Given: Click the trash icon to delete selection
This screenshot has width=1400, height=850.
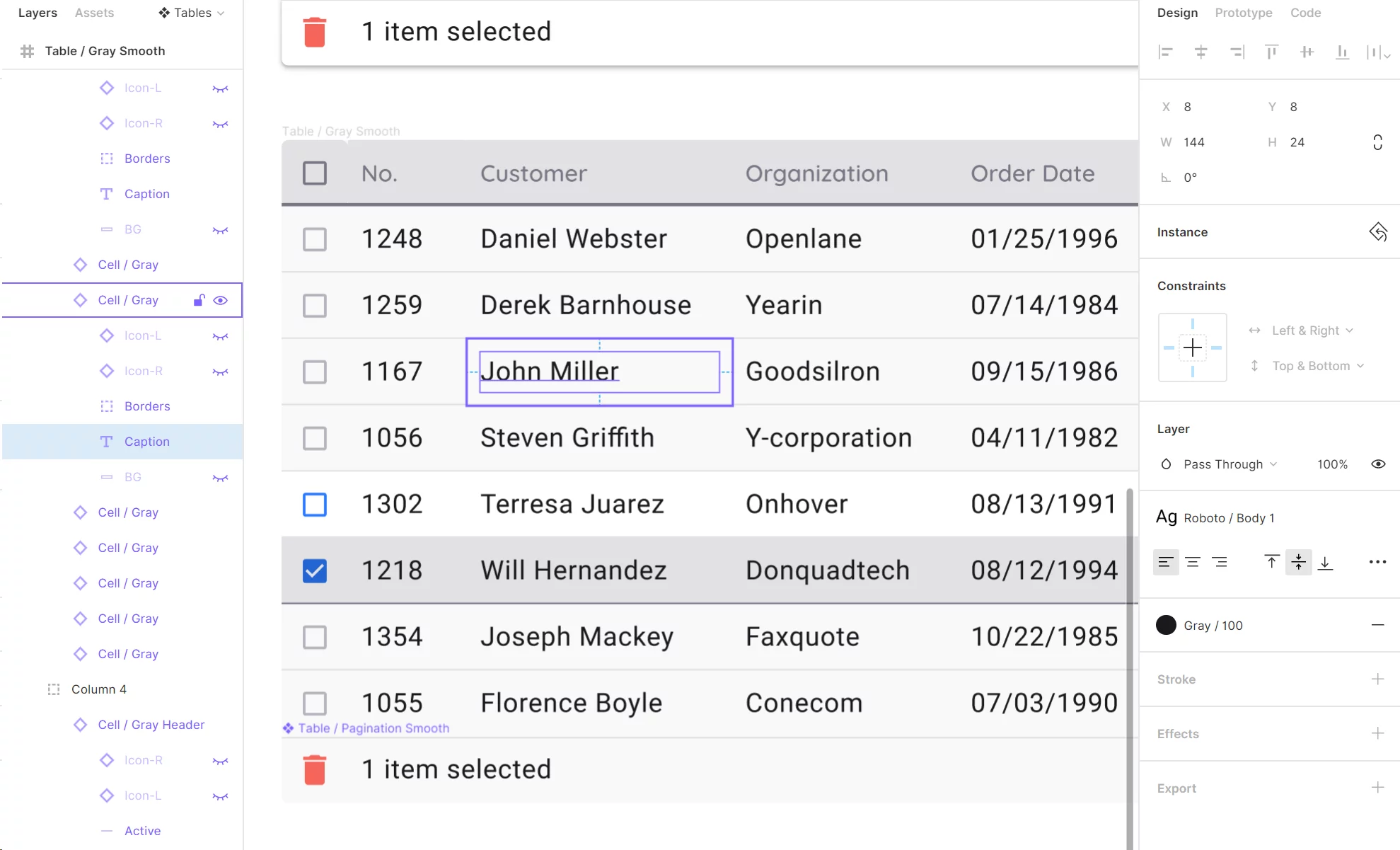Looking at the screenshot, I should click(314, 31).
